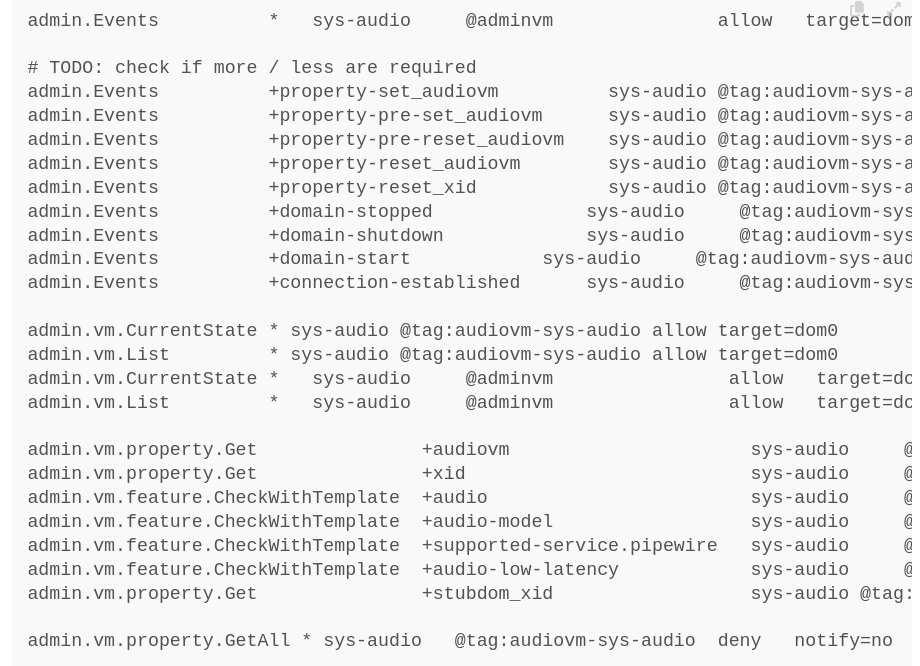Click the +stubdom_xid property argument

point(488,594)
